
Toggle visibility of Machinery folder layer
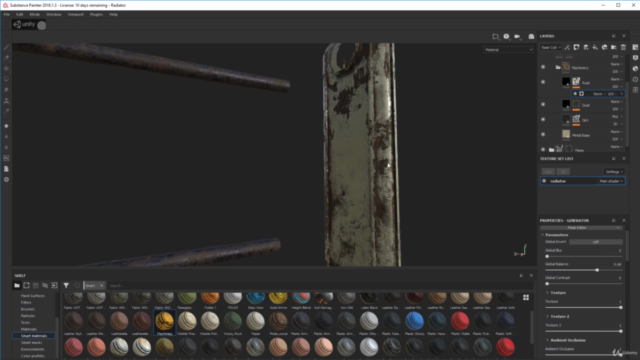[x=543, y=67]
